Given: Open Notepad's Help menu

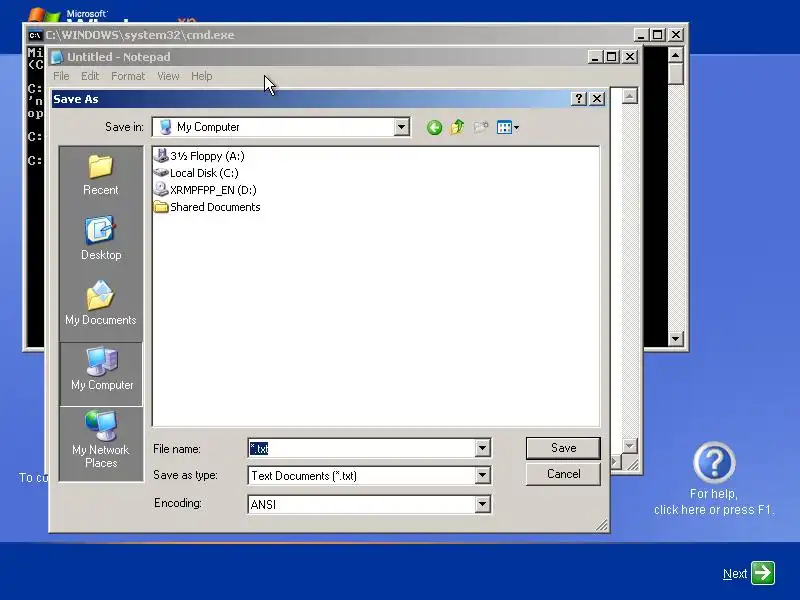Looking at the screenshot, I should [x=202, y=76].
